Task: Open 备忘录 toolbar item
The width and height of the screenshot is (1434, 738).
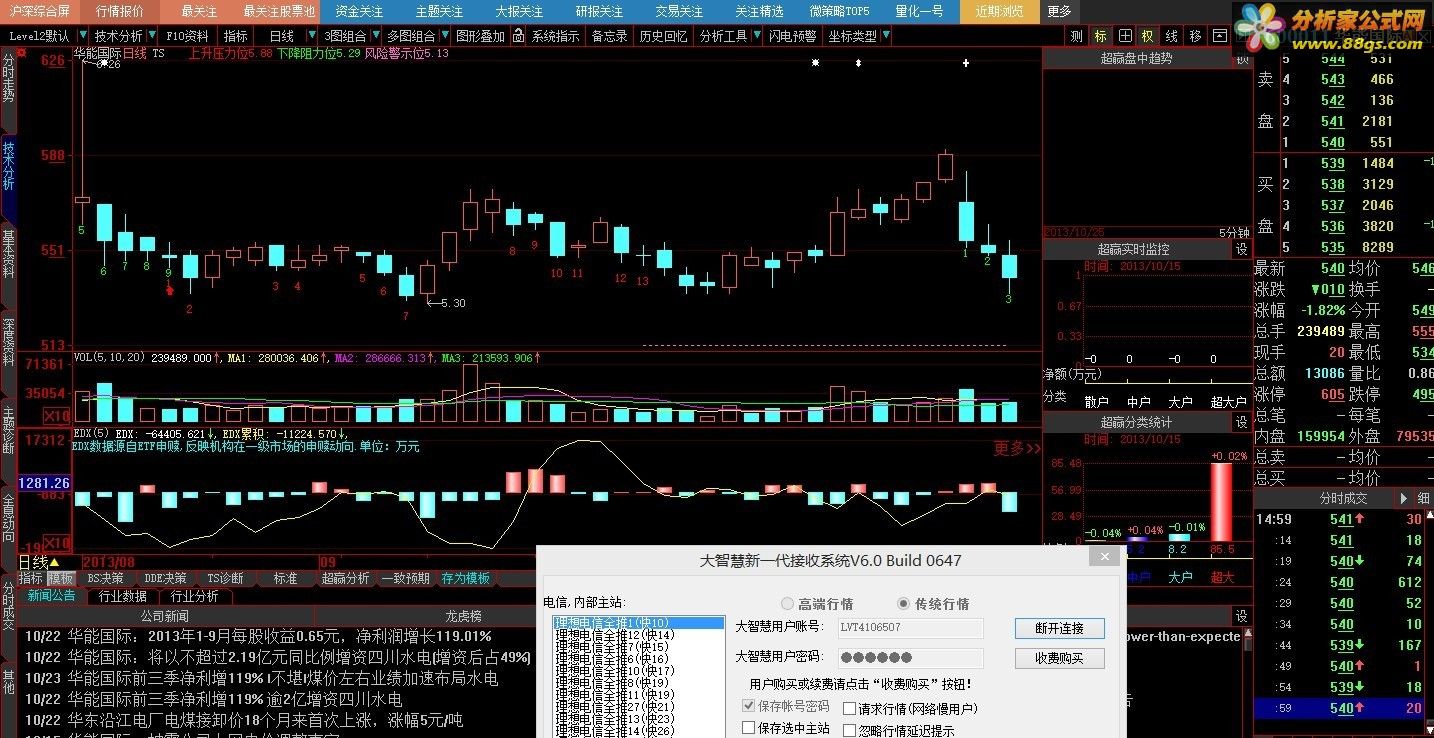Action: [x=609, y=36]
